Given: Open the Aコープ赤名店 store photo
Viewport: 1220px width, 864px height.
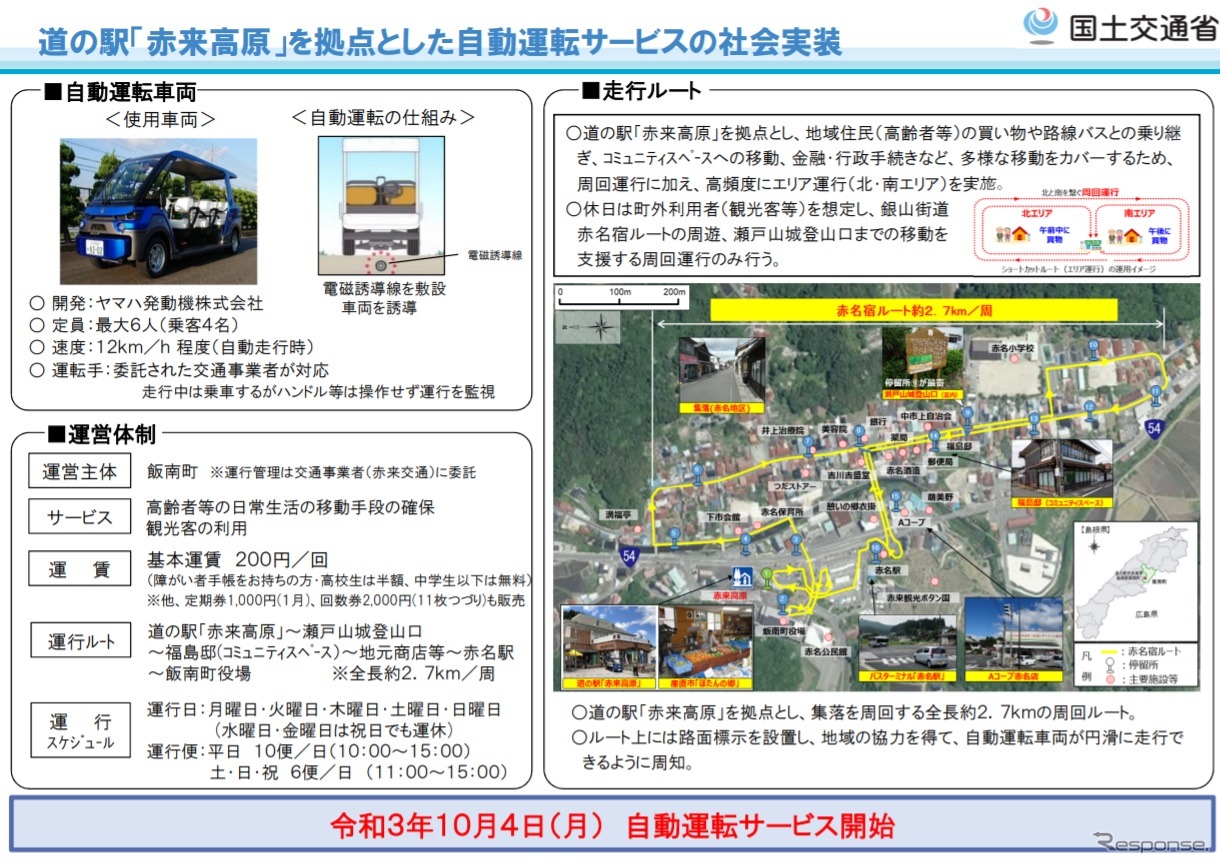Looking at the screenshot, I should point(1013,640).
